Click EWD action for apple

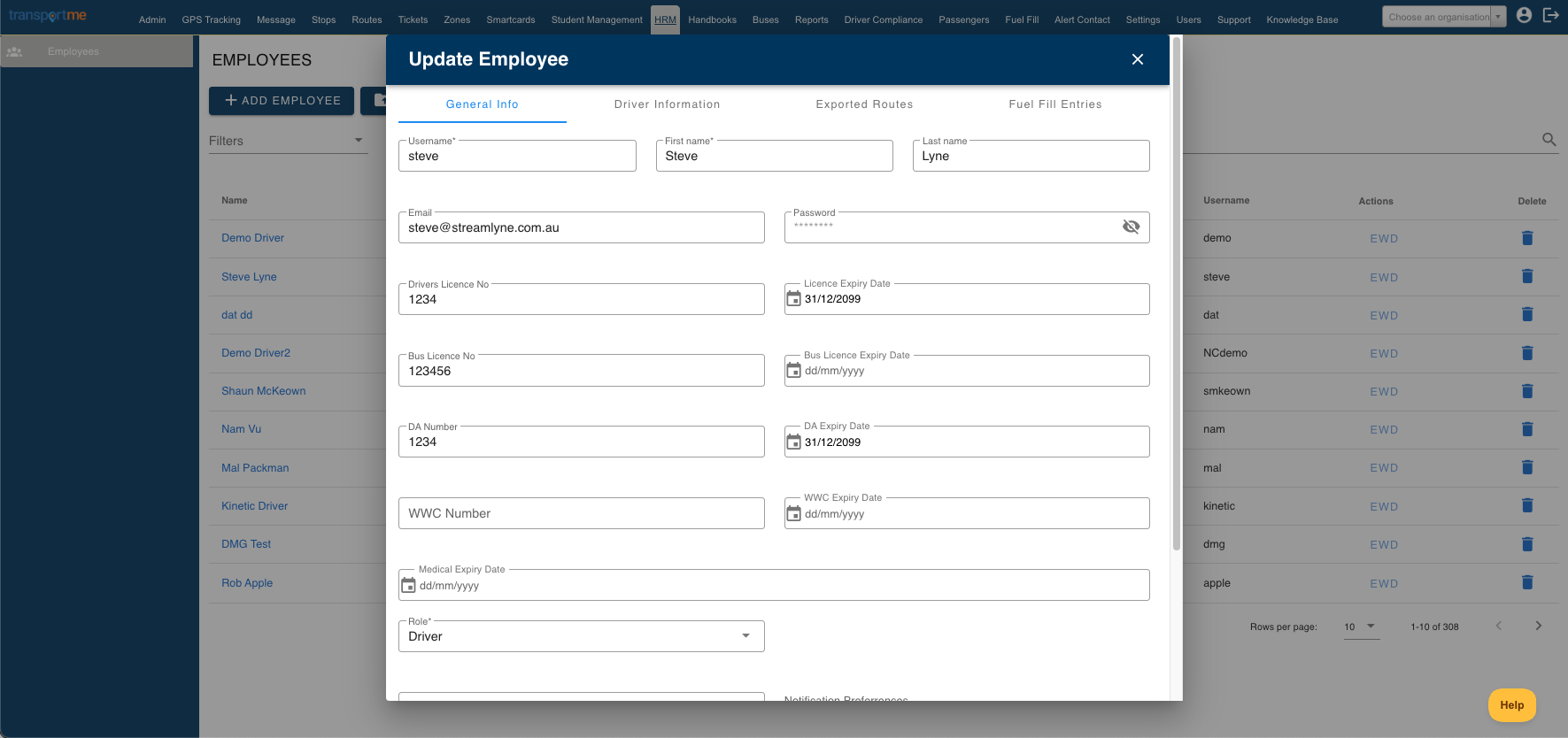[1384, 584]
